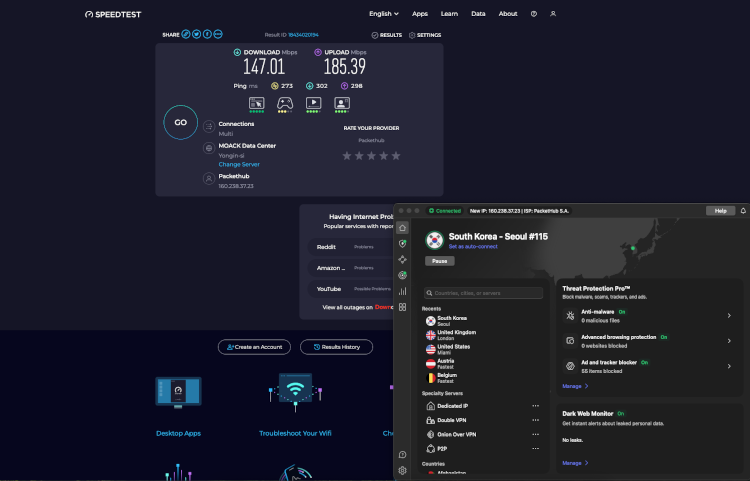This screenshot has width=750, height=481.
Task: Click the Help button in VPN window
Action: [720, 211]
